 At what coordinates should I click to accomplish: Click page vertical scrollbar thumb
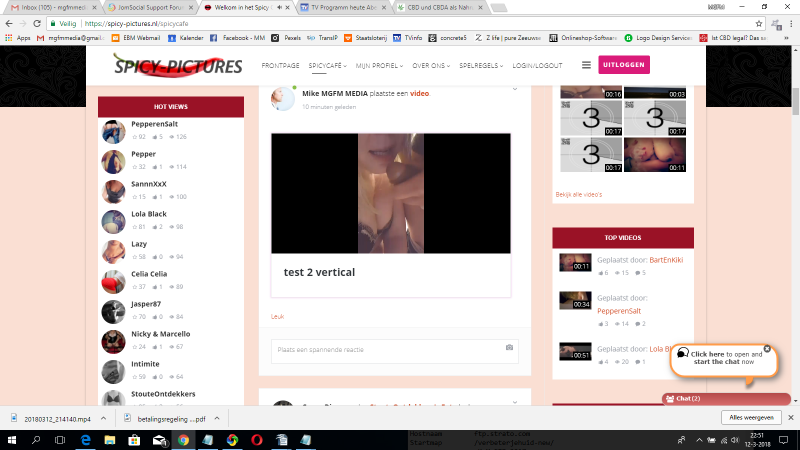click(795, 101)
